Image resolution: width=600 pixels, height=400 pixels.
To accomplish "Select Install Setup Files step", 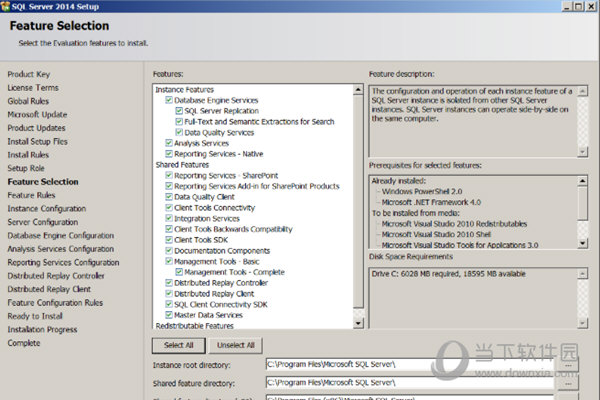I will tap(38, 141).
